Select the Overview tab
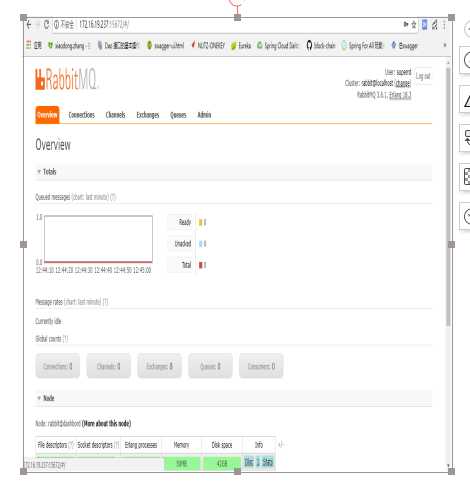470x487 pixels. 47,115
